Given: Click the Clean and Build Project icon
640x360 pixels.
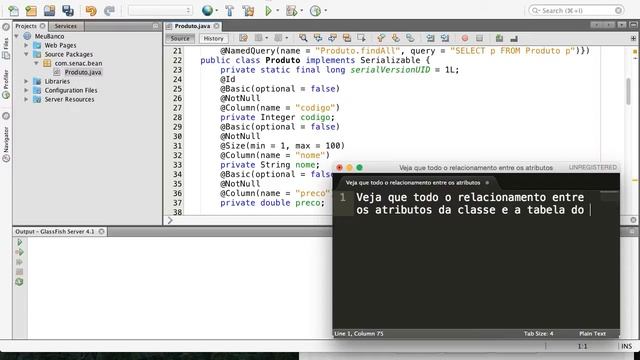Looking at the screenshot, I should pos(248,11).
